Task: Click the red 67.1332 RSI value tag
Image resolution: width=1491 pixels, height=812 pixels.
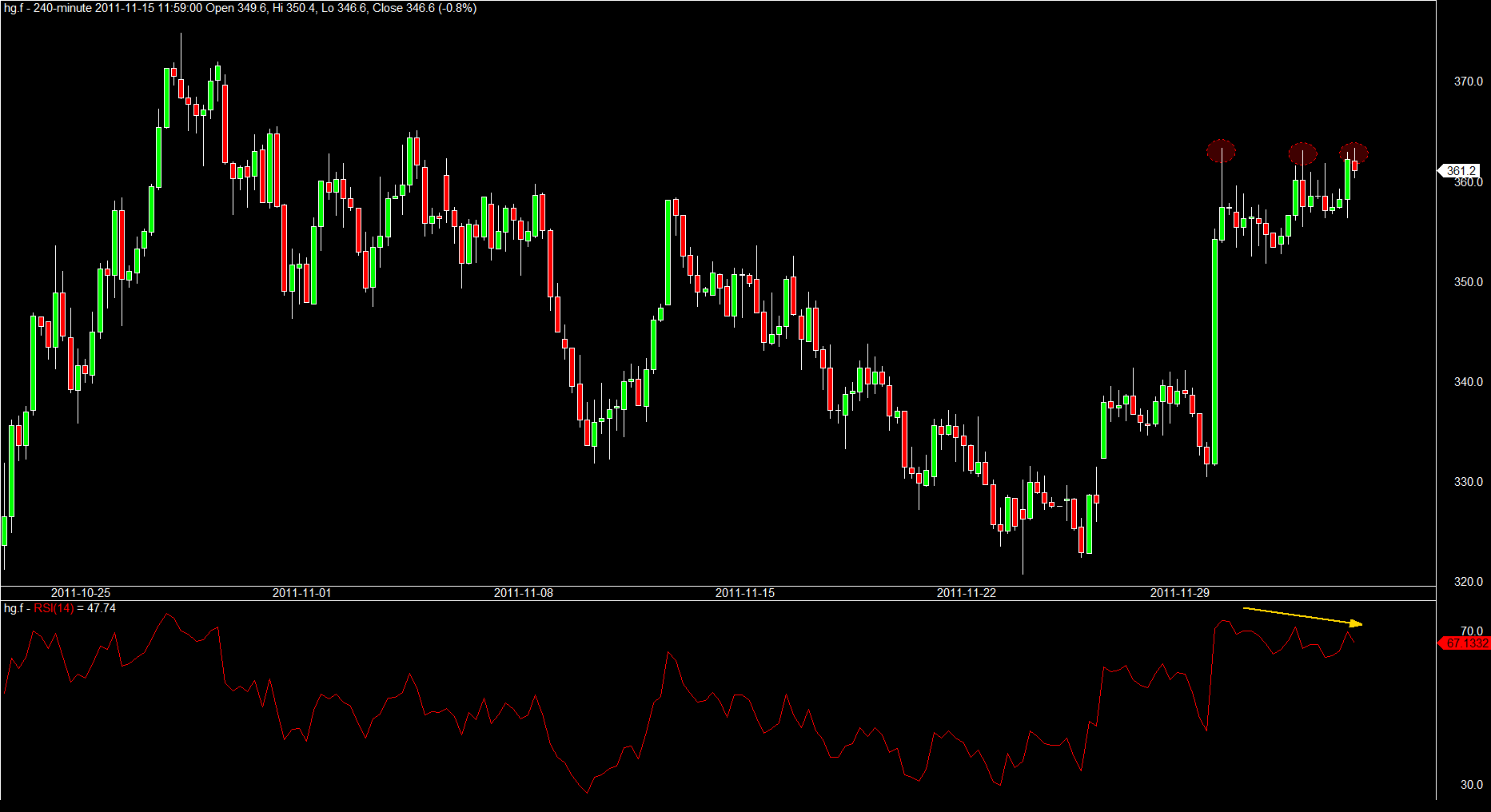Action: (1465, 643)
